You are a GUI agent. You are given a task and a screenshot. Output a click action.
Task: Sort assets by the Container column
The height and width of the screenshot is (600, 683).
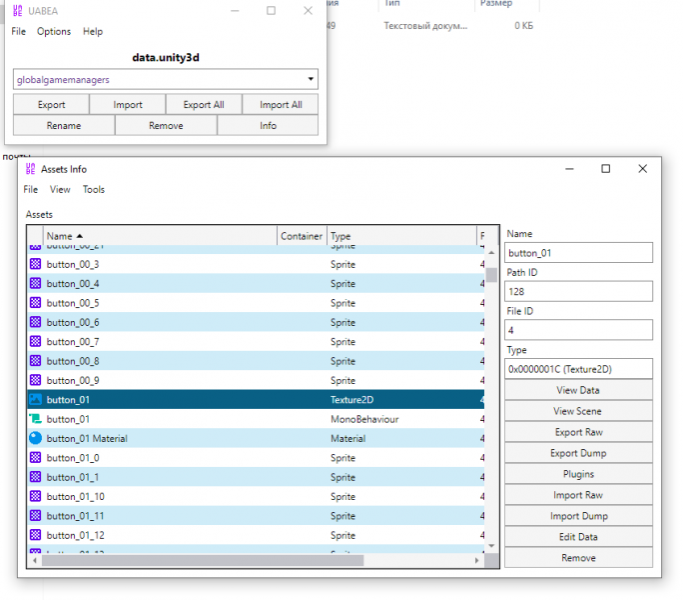(x=301, y=236)
